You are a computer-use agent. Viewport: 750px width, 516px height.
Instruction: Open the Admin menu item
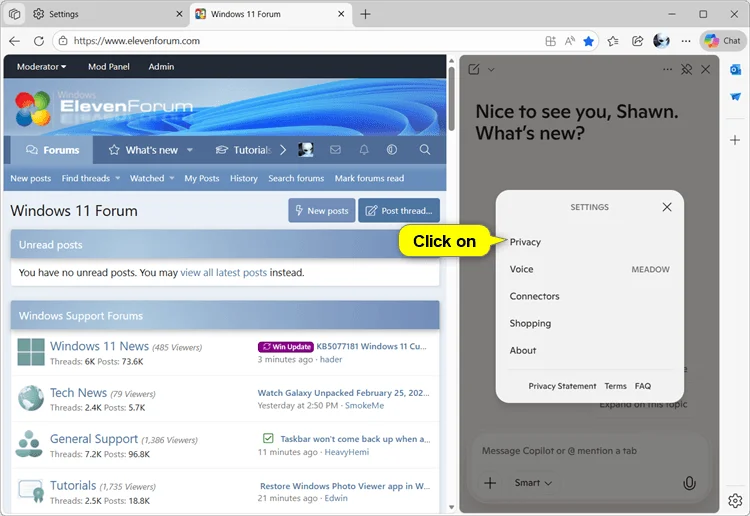click(x=161, y=67)
